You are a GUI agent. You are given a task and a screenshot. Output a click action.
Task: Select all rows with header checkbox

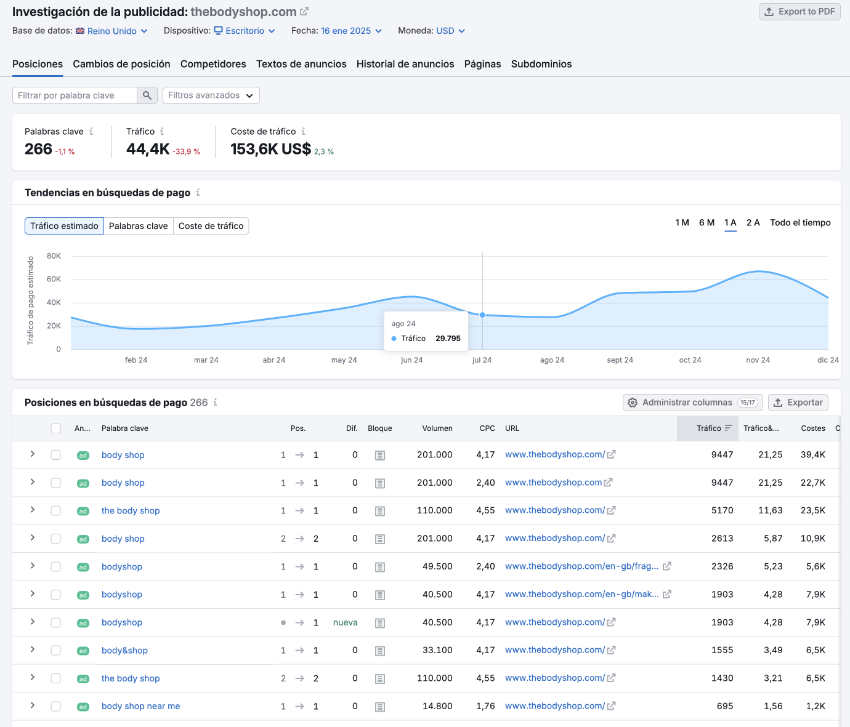56,428
